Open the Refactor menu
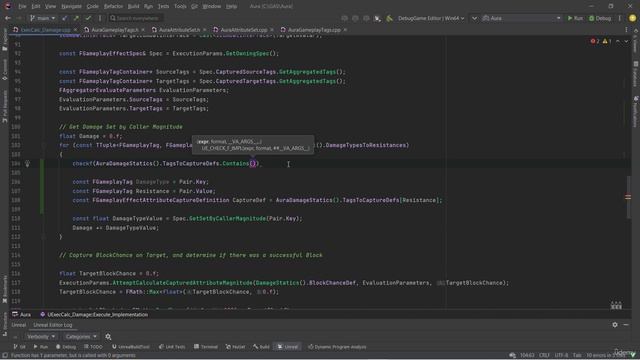 pyautogui.click(x=113, y=6)
